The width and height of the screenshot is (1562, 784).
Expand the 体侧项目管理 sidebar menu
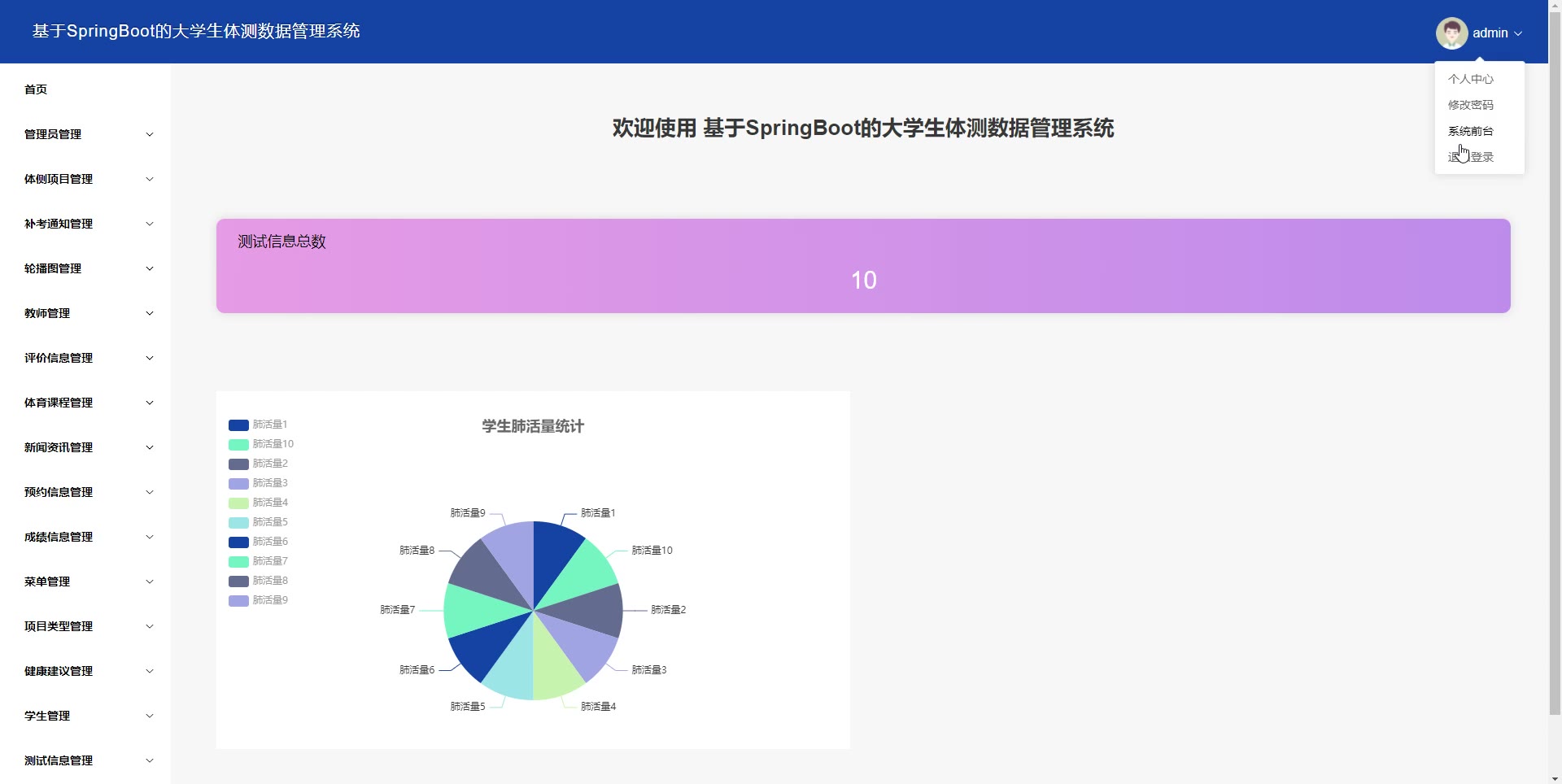[x=85, y=179]
